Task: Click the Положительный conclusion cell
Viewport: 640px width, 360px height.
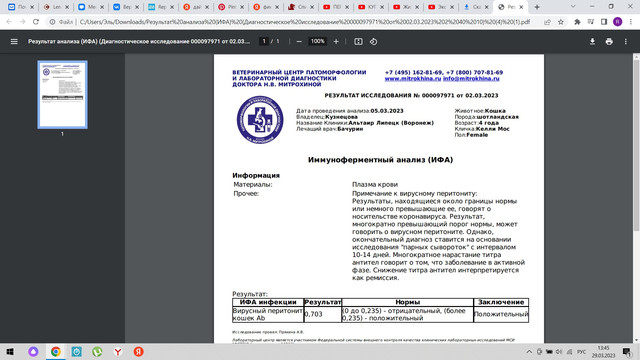Action: pos(501,314)
